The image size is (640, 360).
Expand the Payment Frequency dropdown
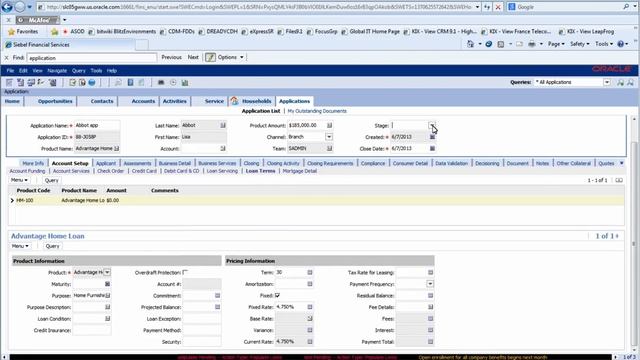point(430,284)
